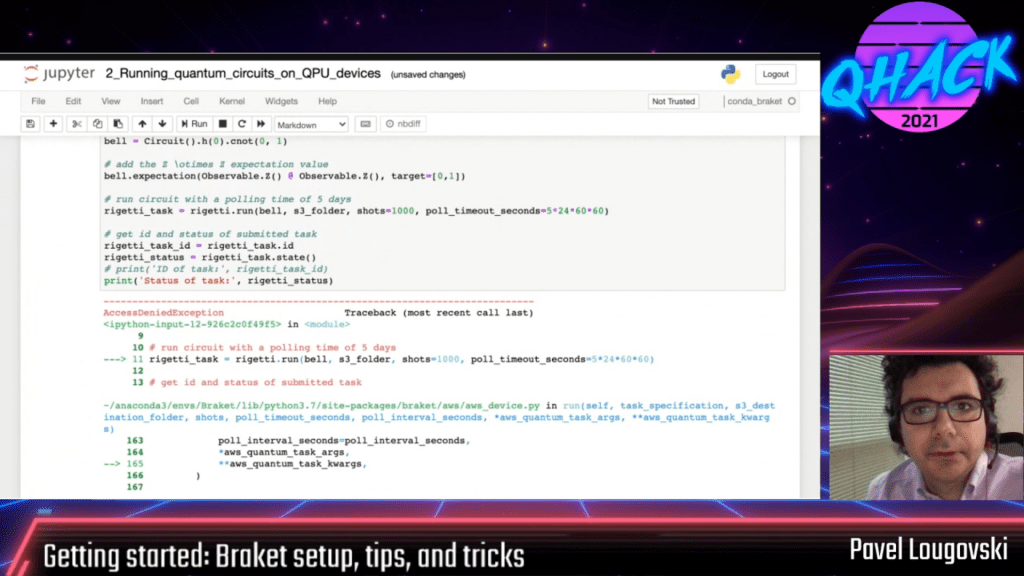Click the Run button in the toolbar
This screenshot has height=576, width=1024.
point(196,123)
